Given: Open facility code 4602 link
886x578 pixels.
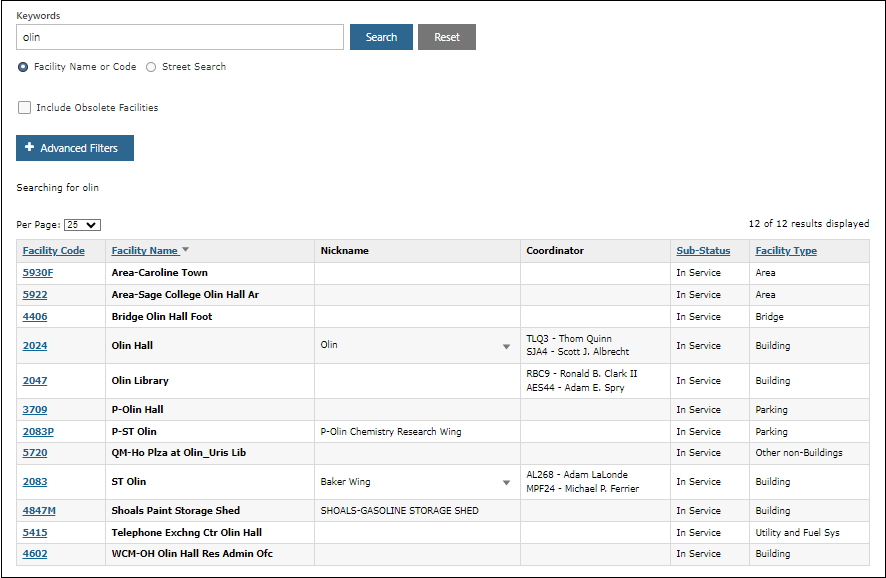Looking at the screenshot, I should 35,554.
